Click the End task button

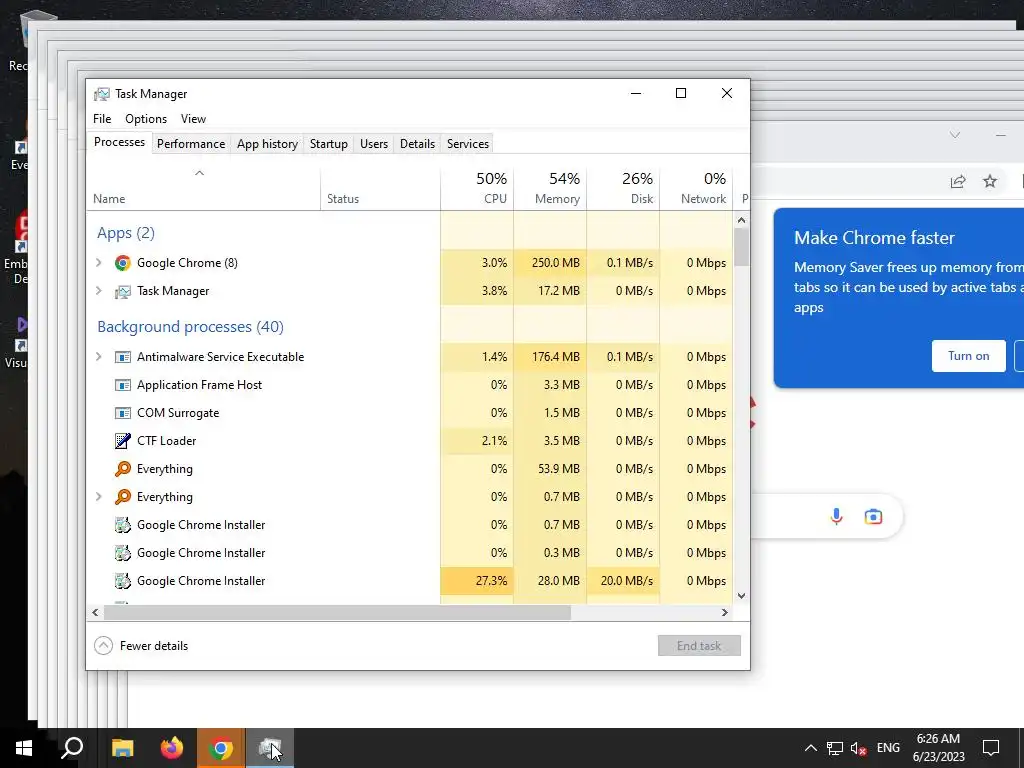pyautogui.click(x=699, y=646)
